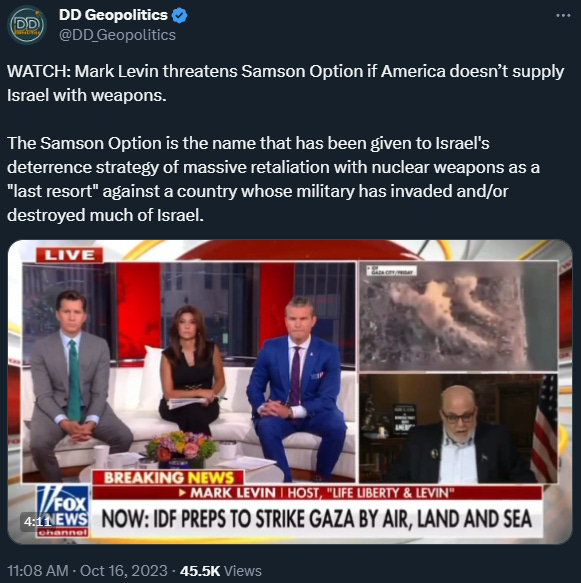The image size is (581, 583).
Task: Click the IDF preps headline ticker
Action: tap(317, 519)
